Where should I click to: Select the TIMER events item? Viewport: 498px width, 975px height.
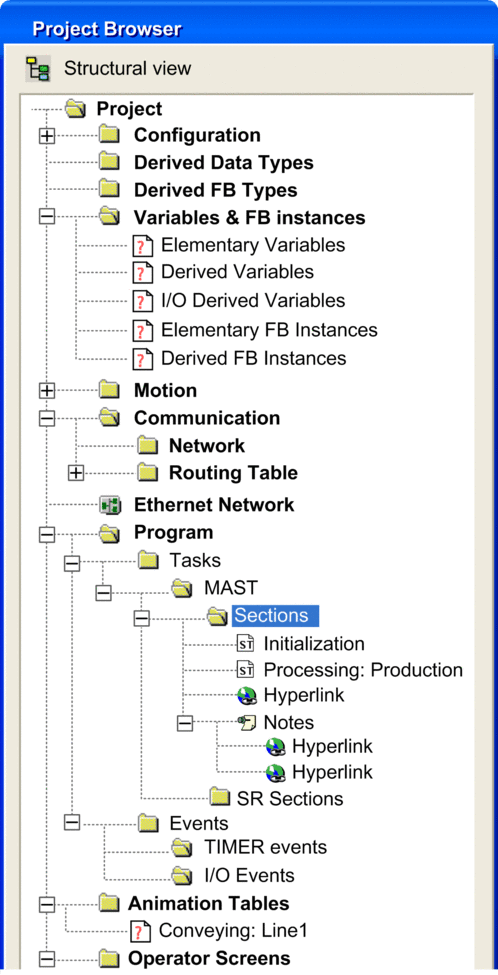click(x=265, y=847)
